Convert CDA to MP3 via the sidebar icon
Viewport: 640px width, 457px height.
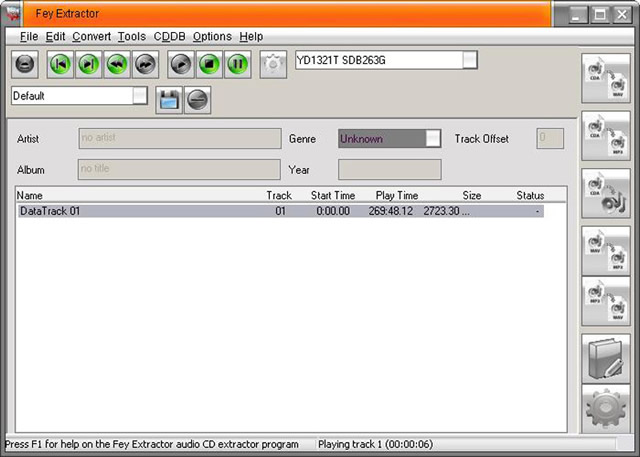click(x=606, y=136)
